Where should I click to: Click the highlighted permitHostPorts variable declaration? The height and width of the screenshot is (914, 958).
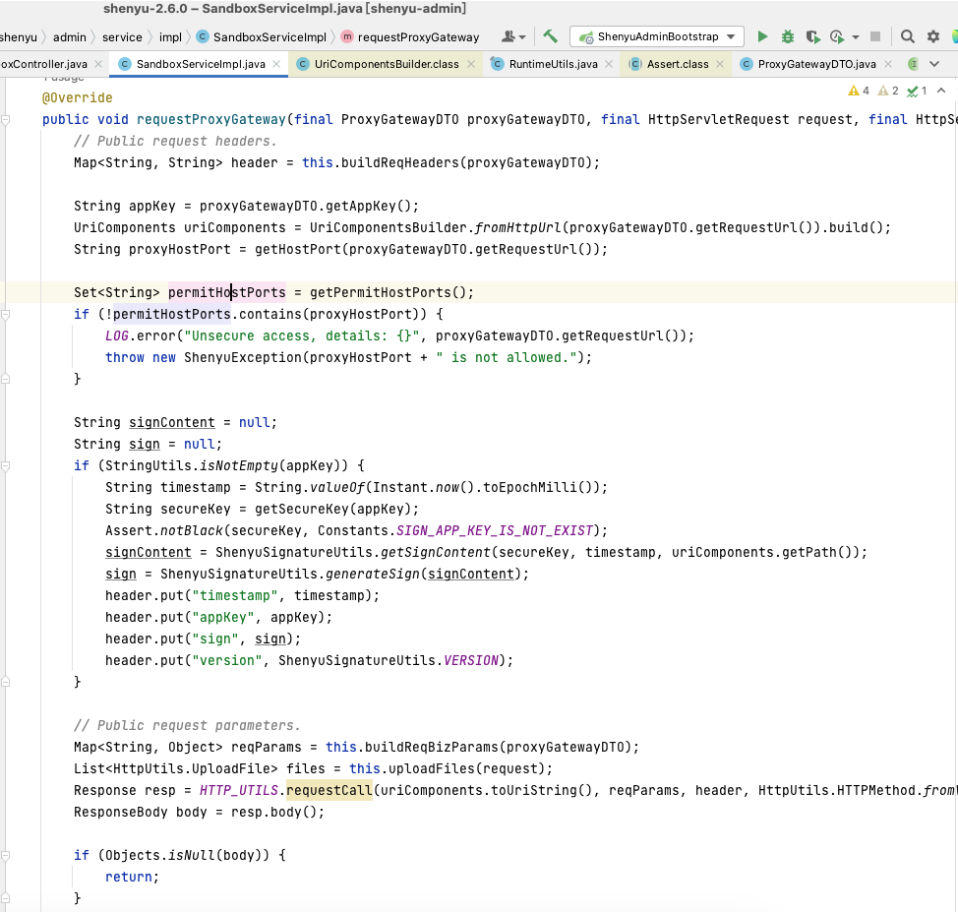[x=227, y=293]
